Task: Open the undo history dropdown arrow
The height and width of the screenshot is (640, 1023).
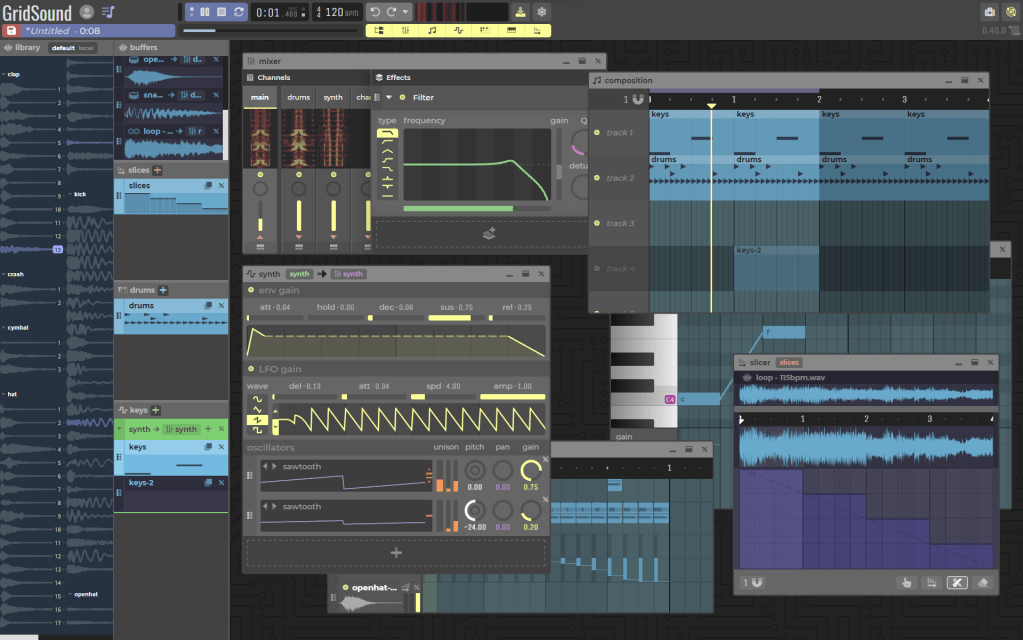Action: coord(405,12)
